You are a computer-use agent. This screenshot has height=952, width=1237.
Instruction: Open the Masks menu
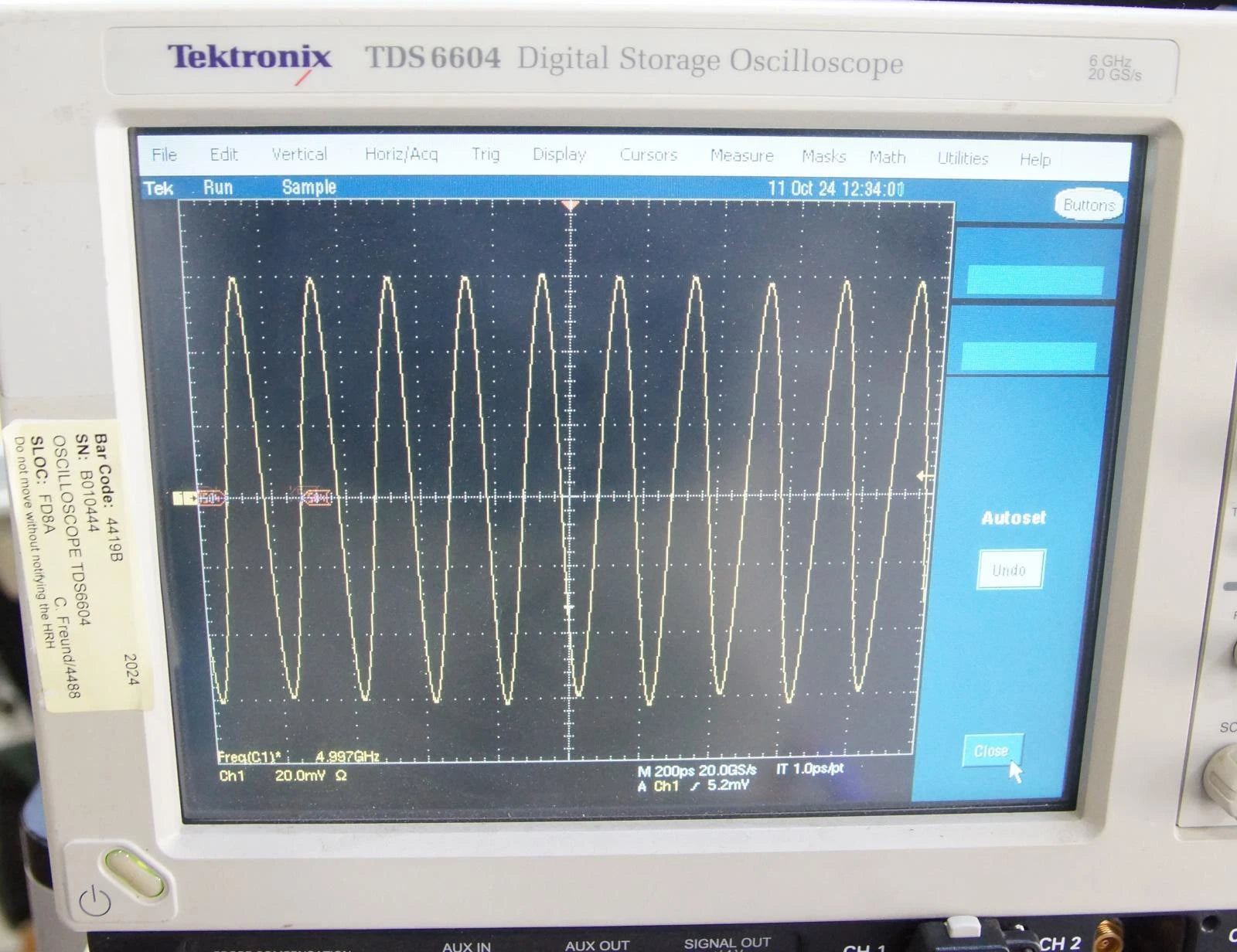pyautogui.click(x=823, y=156)
